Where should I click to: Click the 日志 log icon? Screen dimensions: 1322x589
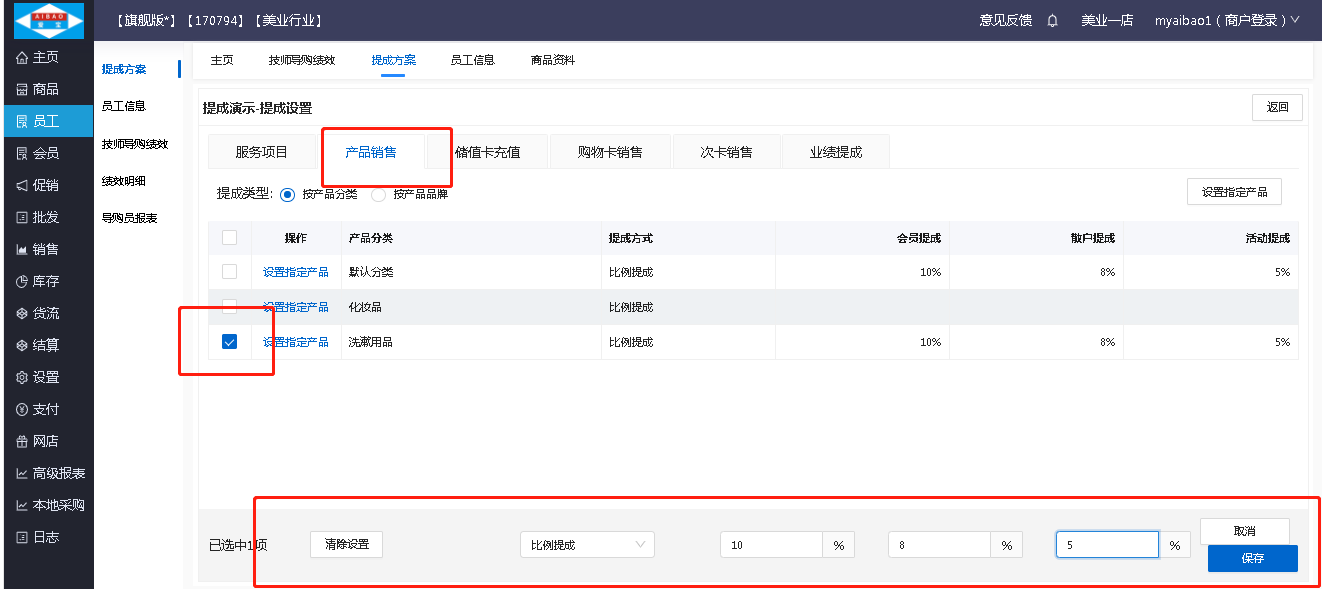pos(22,538)
